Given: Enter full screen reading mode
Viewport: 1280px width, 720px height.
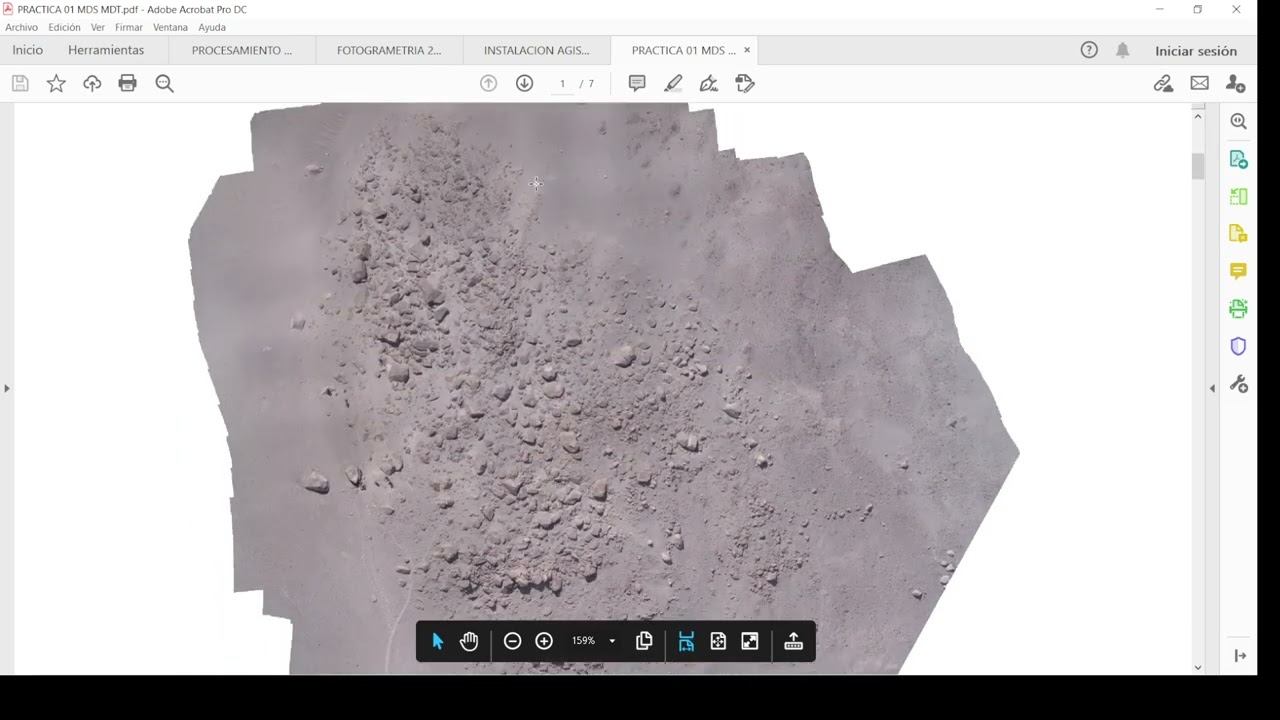Looking at the screenshot, I should tap(750, 641).
